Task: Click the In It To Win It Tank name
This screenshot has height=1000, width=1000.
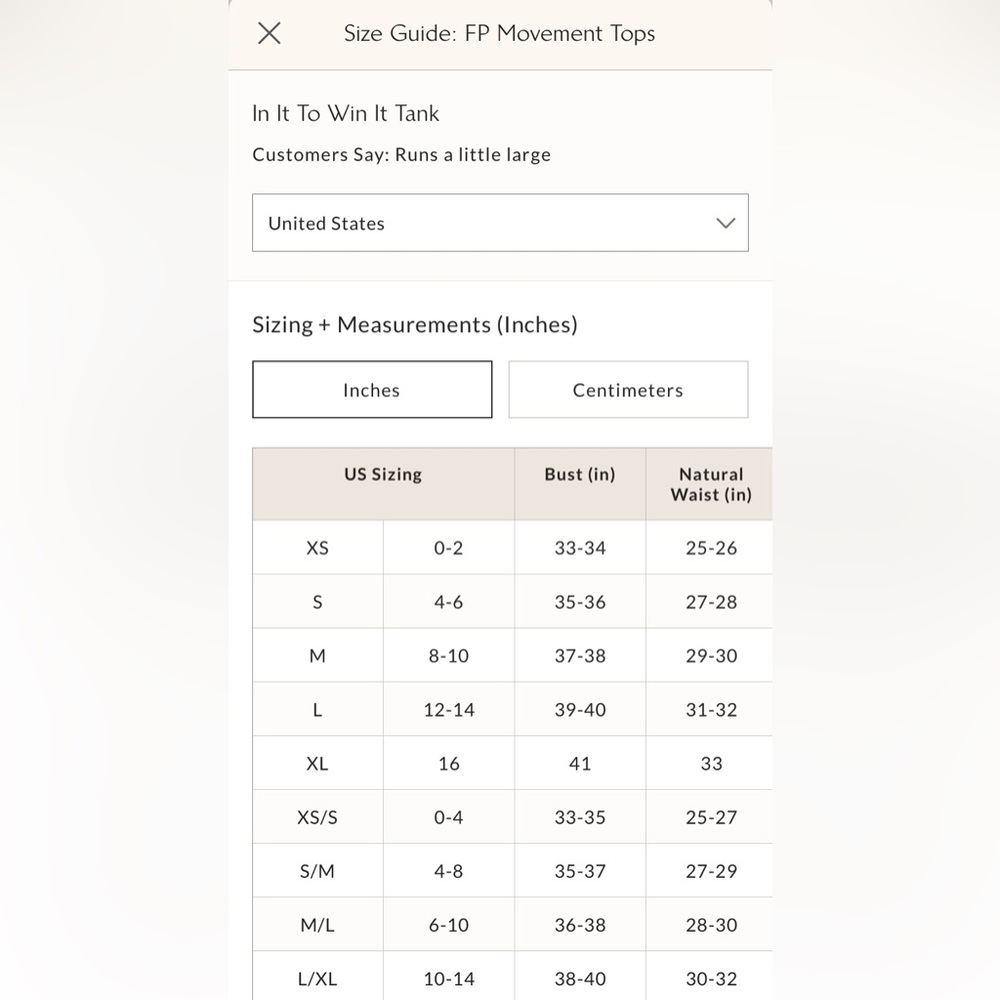Action: click(346, 114)
